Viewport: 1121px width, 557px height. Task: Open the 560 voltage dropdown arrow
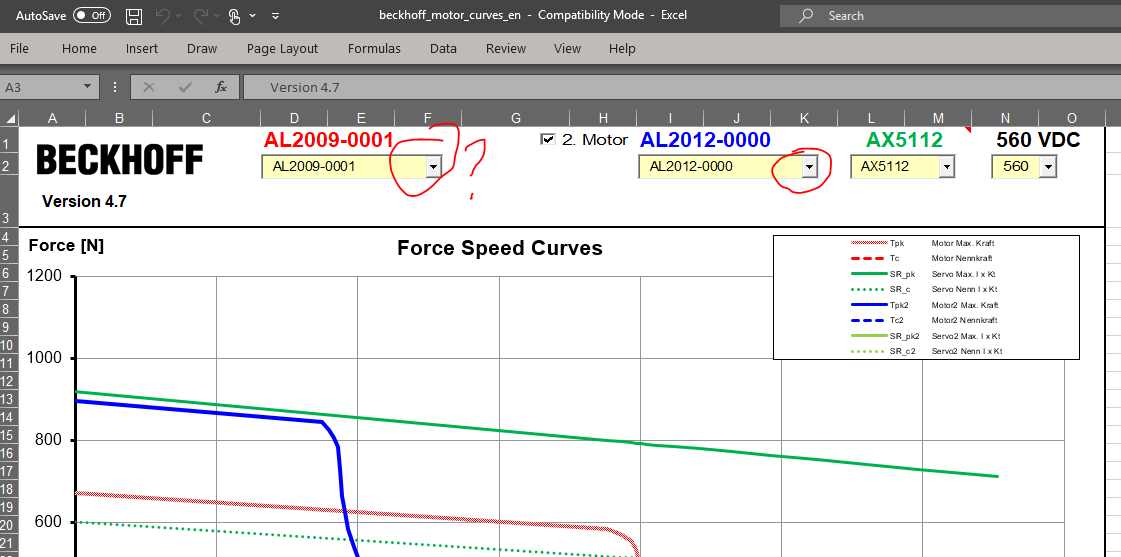[1048, 167]
